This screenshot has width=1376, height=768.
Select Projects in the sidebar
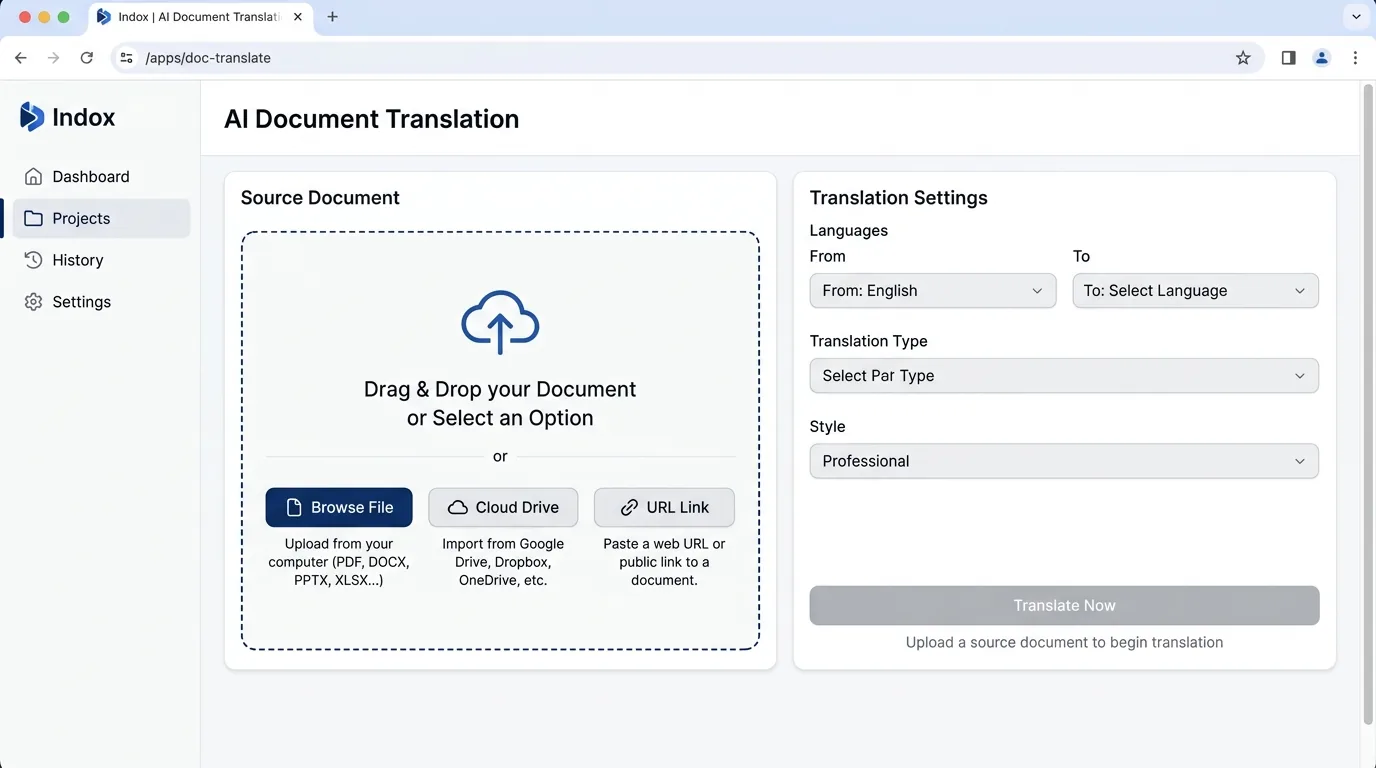(x=101, y=219)
